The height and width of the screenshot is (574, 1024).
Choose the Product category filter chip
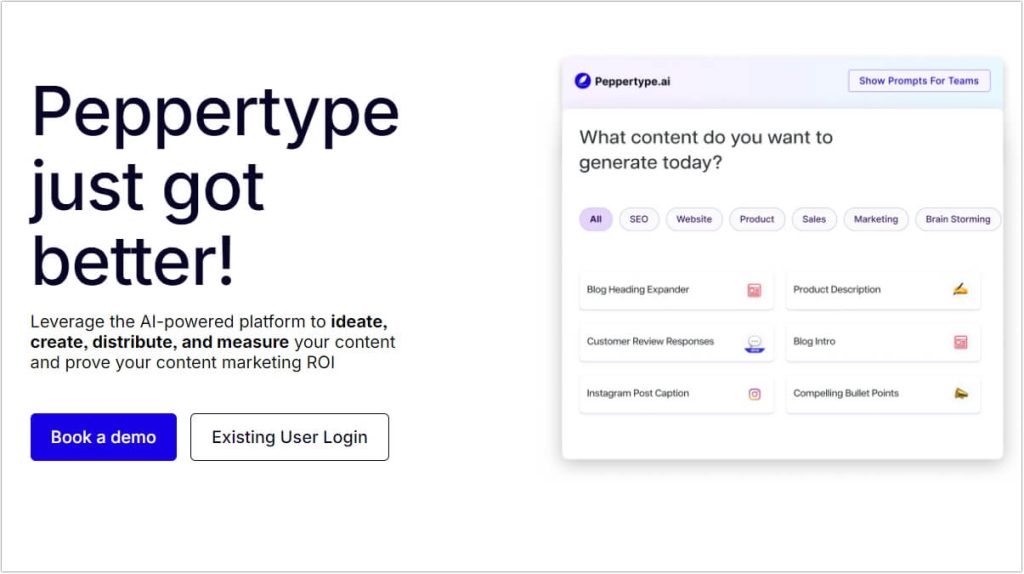tap(757, 219)
